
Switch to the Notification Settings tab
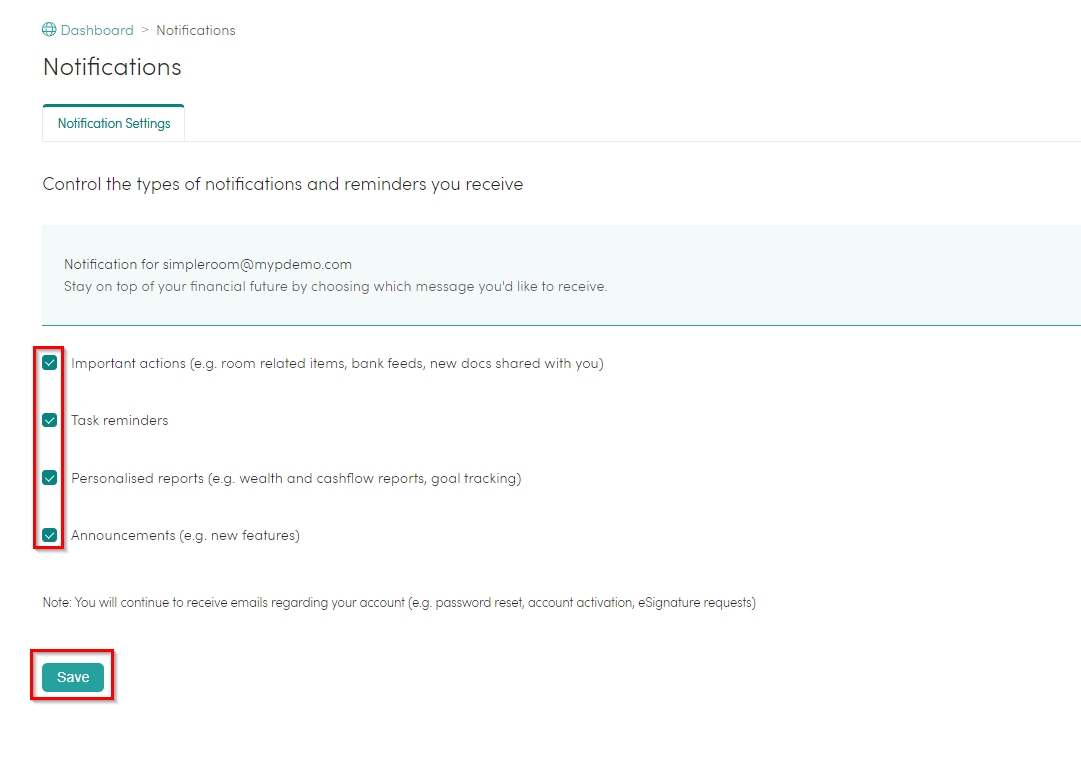pyautogui.click(x=114, y=123)
